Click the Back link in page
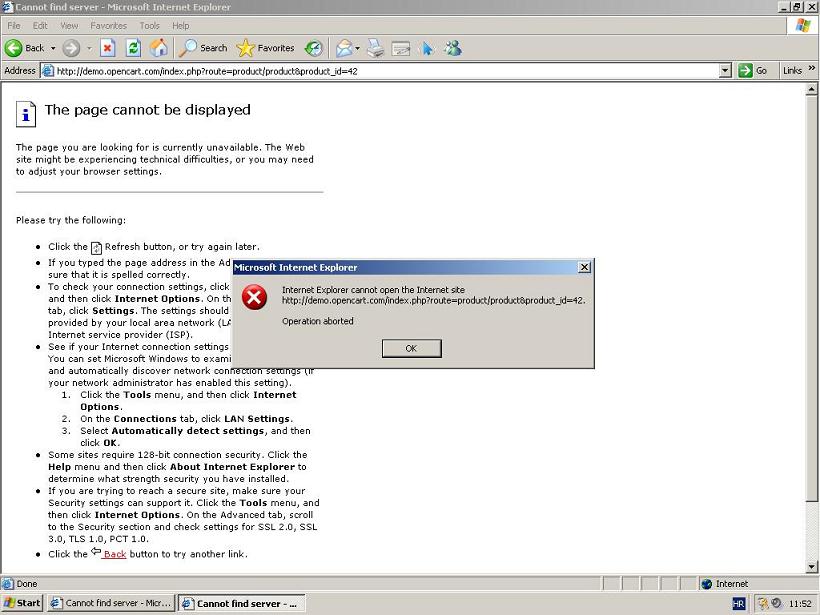Viewport: 820px width, 615px height. point(115,554)
